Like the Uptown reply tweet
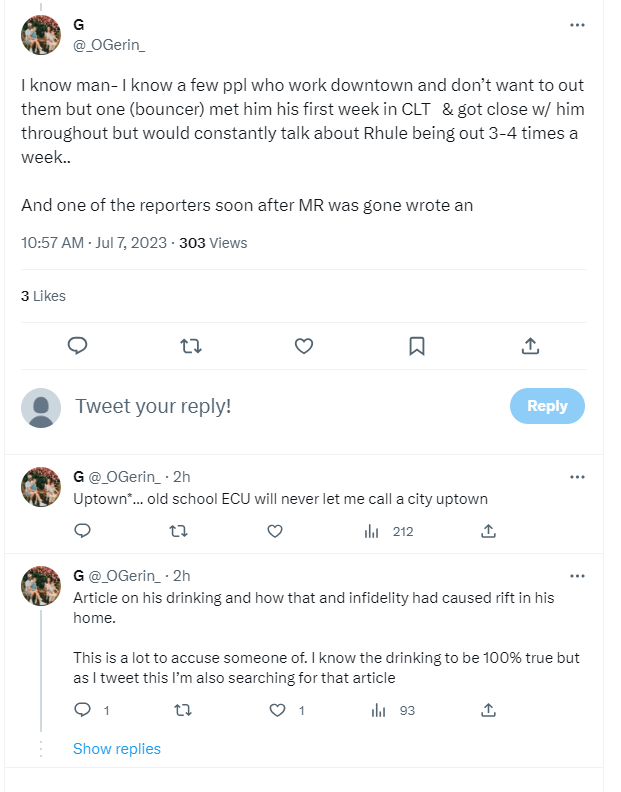 [276, 532]
